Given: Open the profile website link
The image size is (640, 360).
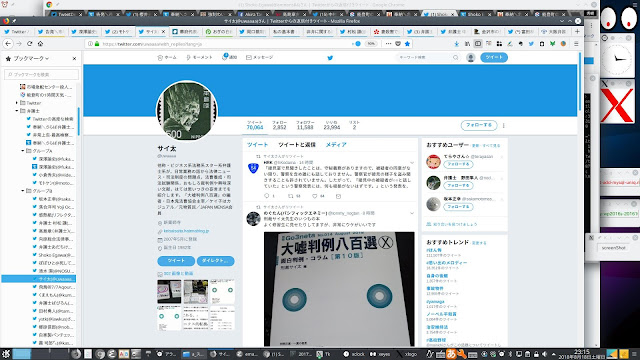Looking at the screenshot, I should click(x=186, y=231).
